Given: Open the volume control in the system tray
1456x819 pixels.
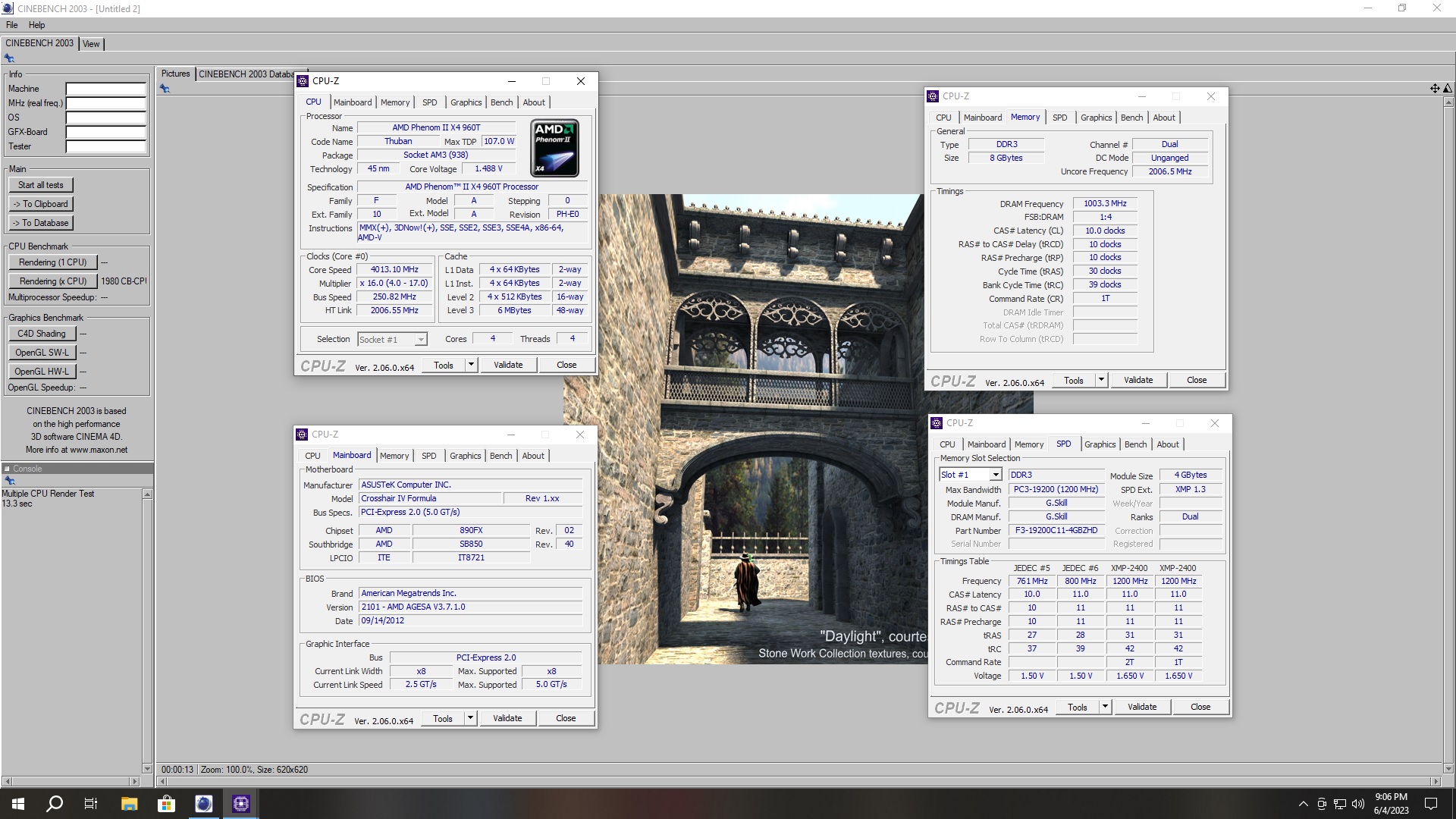Looking at the screenshot, I should (x=1358, y=804).
